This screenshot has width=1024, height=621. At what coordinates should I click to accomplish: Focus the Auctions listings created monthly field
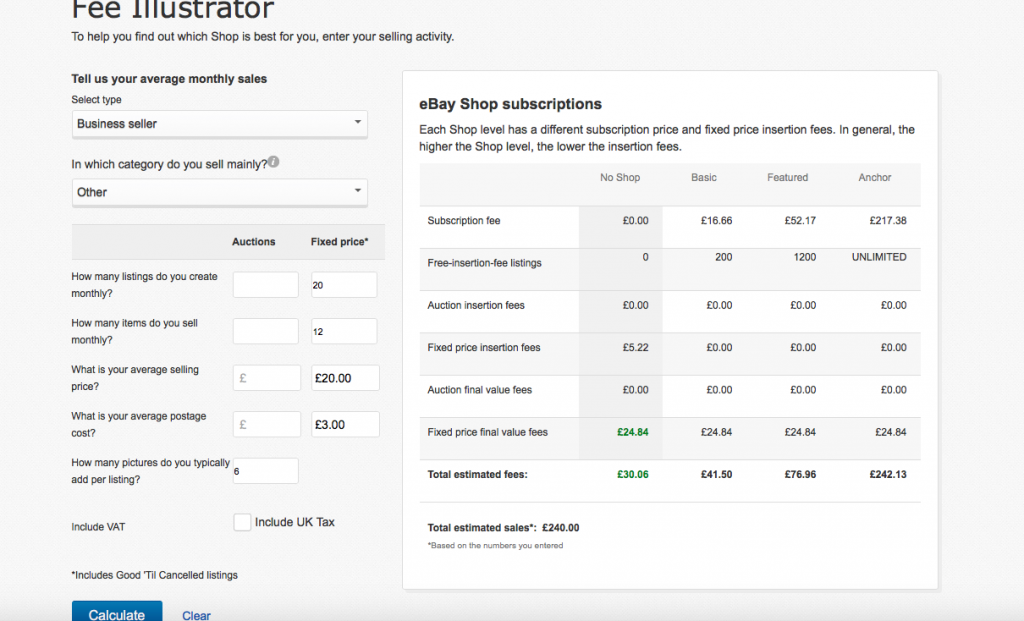click(x=266, y=285)
